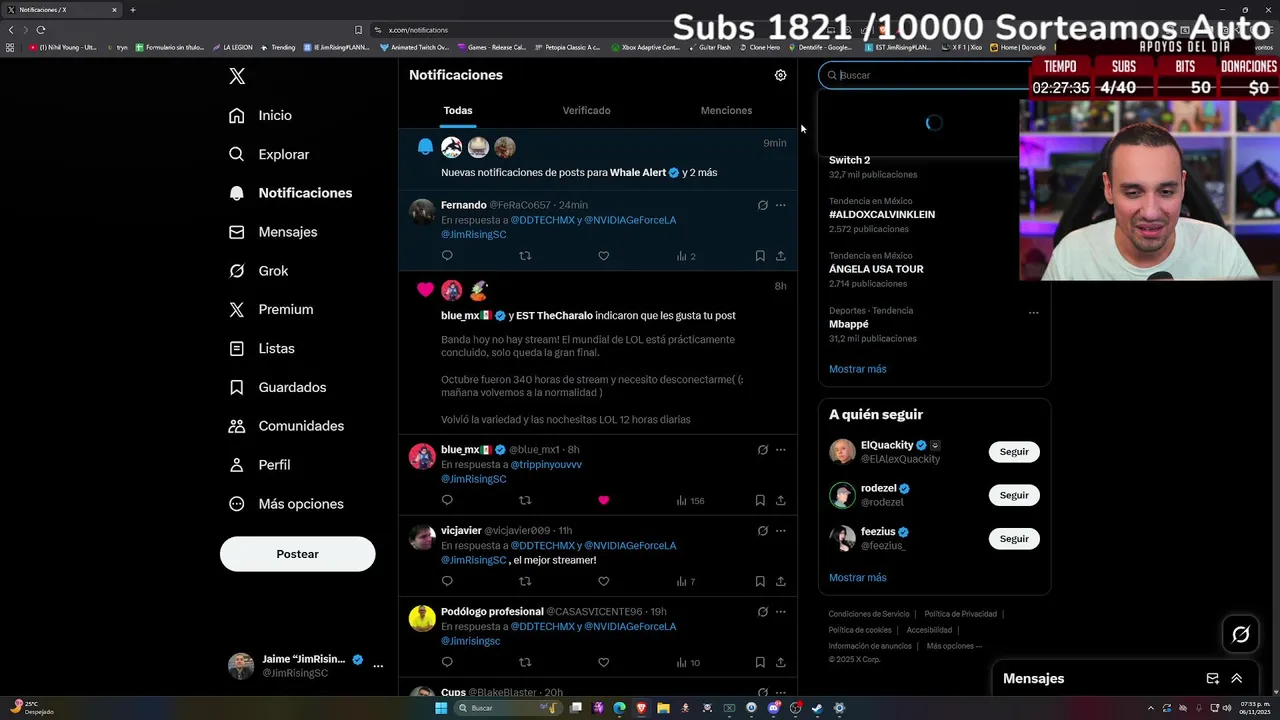Open Explorar in sidebar

[269, 154]
